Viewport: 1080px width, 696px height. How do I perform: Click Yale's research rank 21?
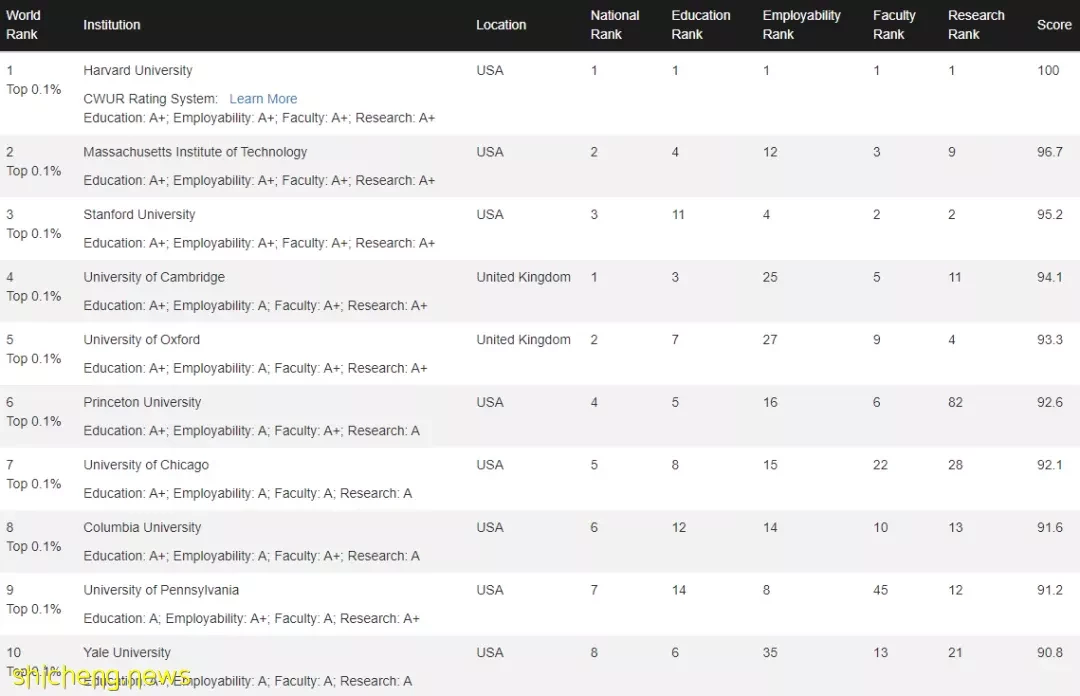[x=955, y=653]
